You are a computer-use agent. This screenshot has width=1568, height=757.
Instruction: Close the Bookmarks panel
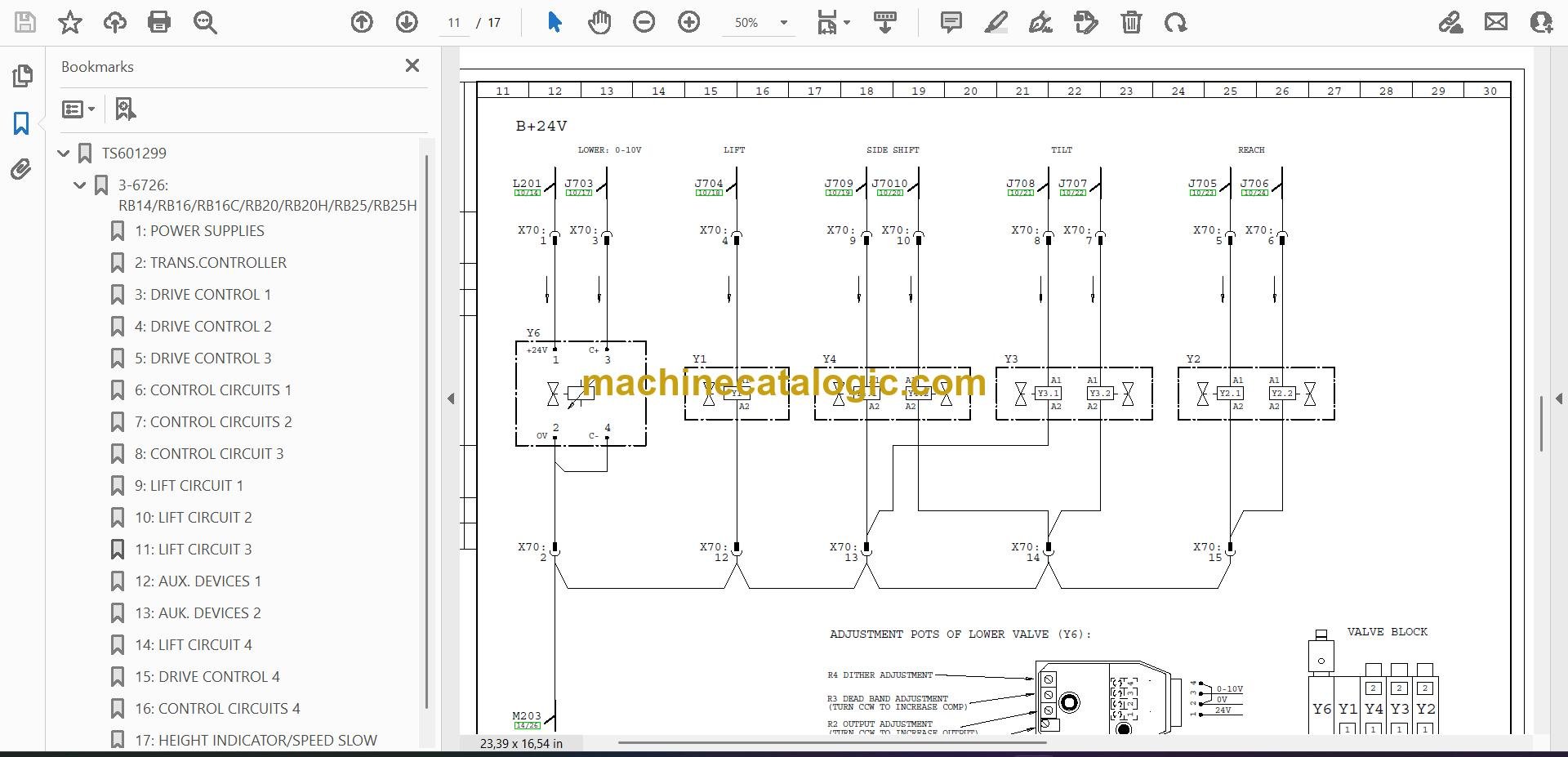pos(412,66)
